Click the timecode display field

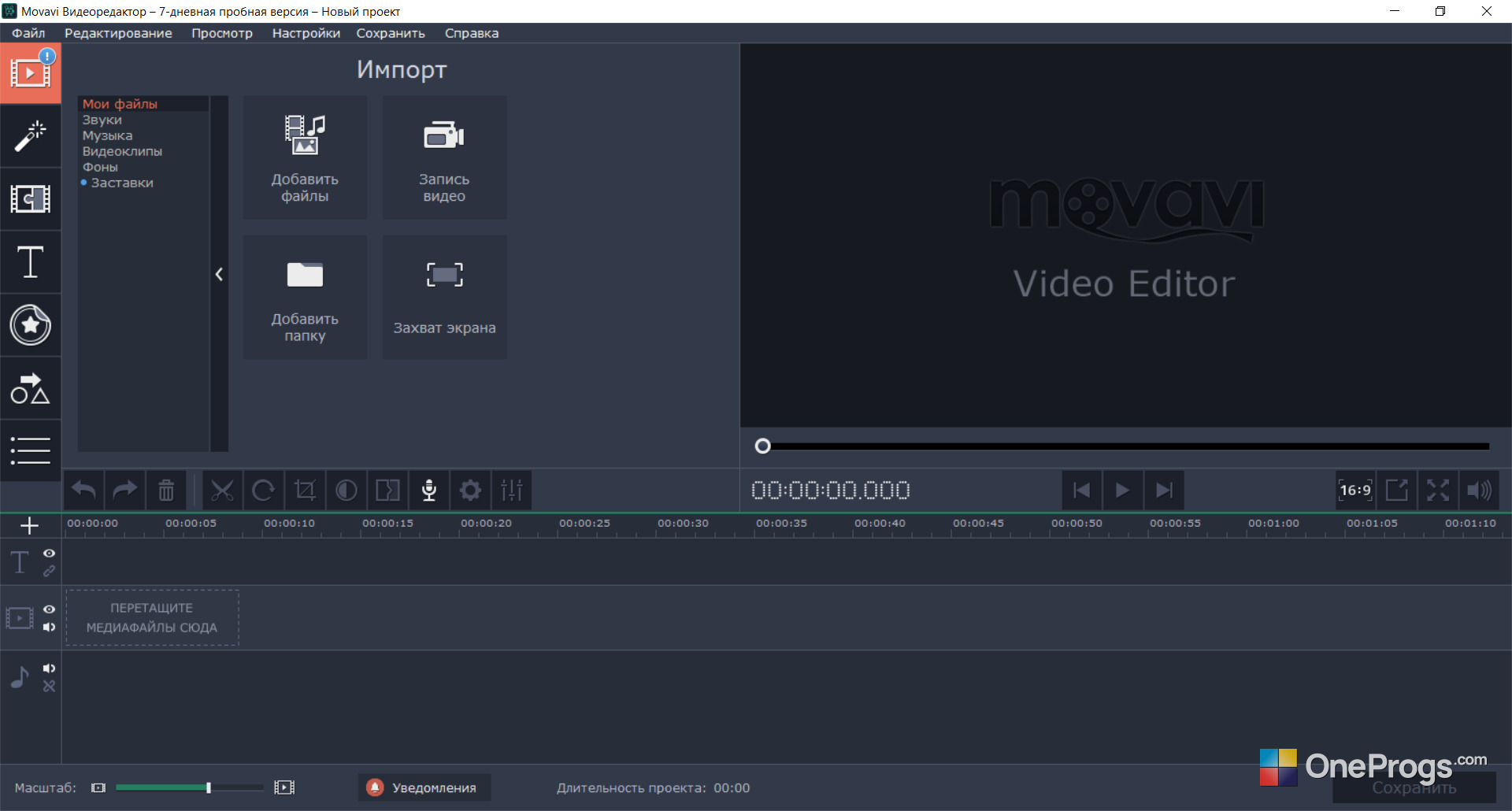(831, 491)
